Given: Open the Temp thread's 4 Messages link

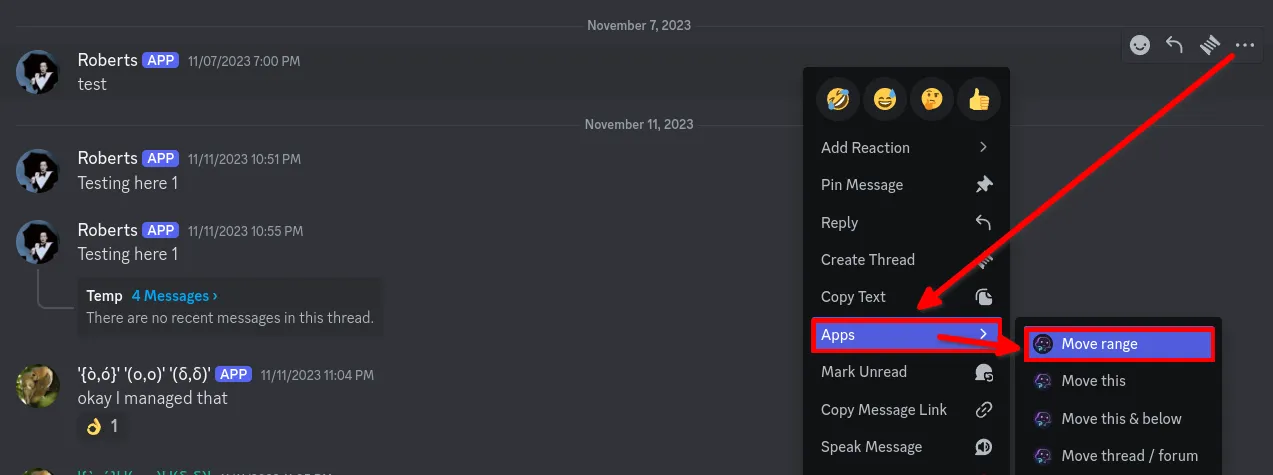Looking at the screenshot, I should click(174, 296).
